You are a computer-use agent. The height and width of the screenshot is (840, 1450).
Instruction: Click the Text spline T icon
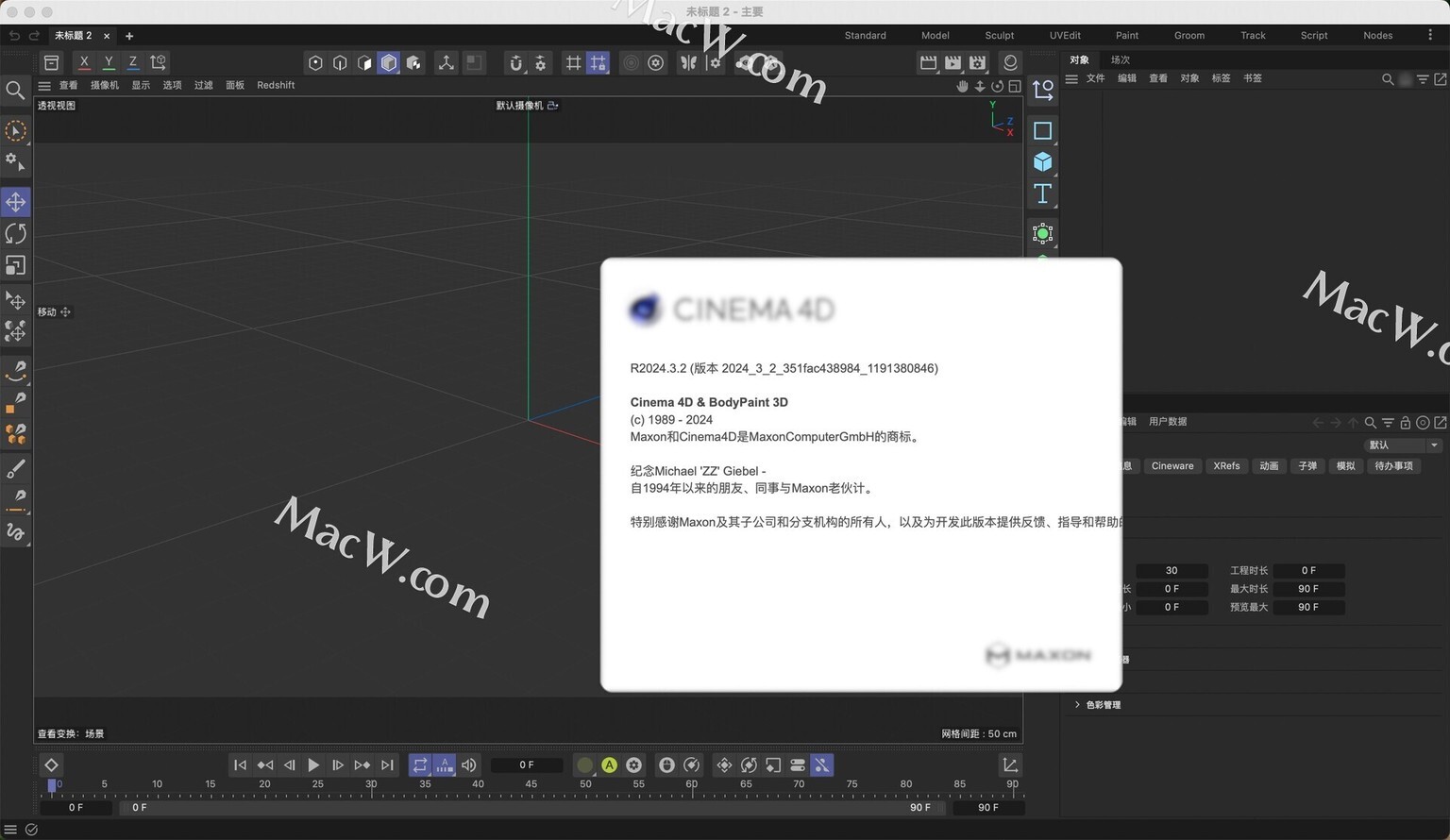pos(1042,193)
